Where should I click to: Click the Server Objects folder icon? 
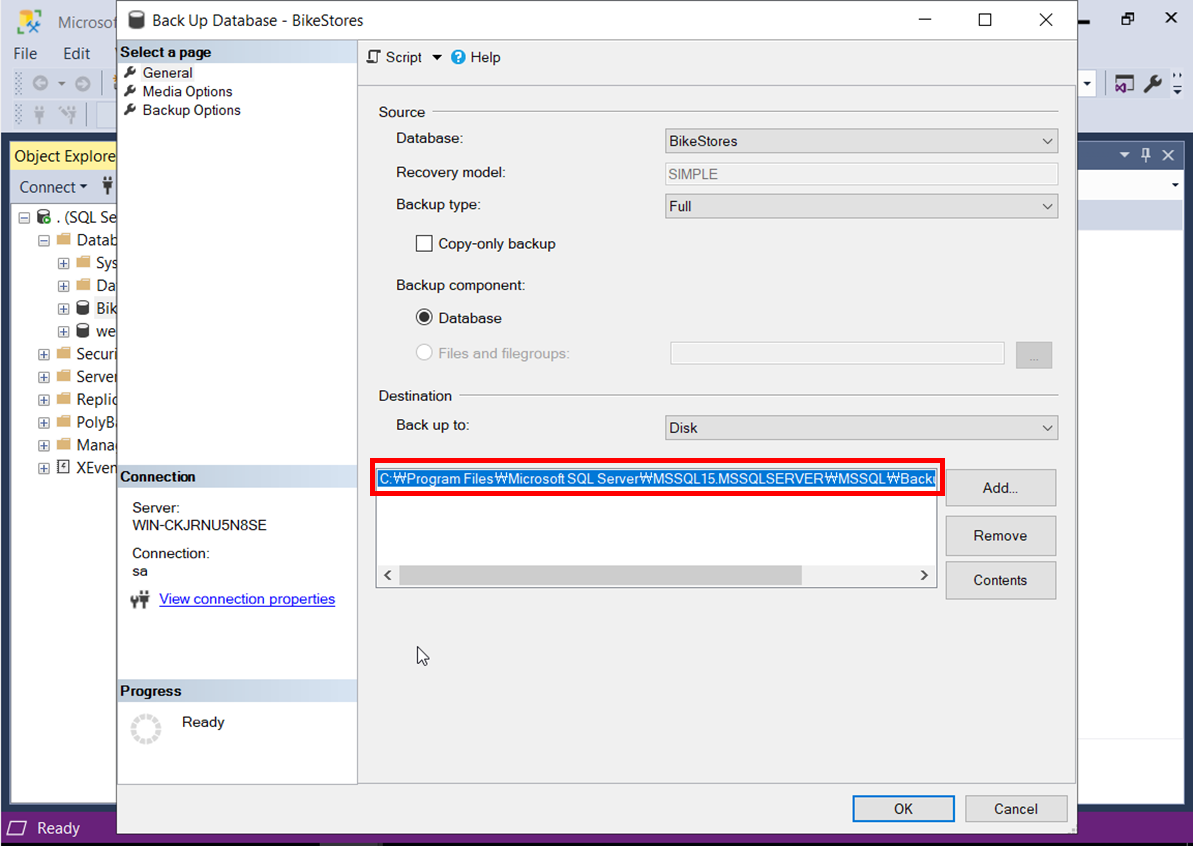coord(64,376)
